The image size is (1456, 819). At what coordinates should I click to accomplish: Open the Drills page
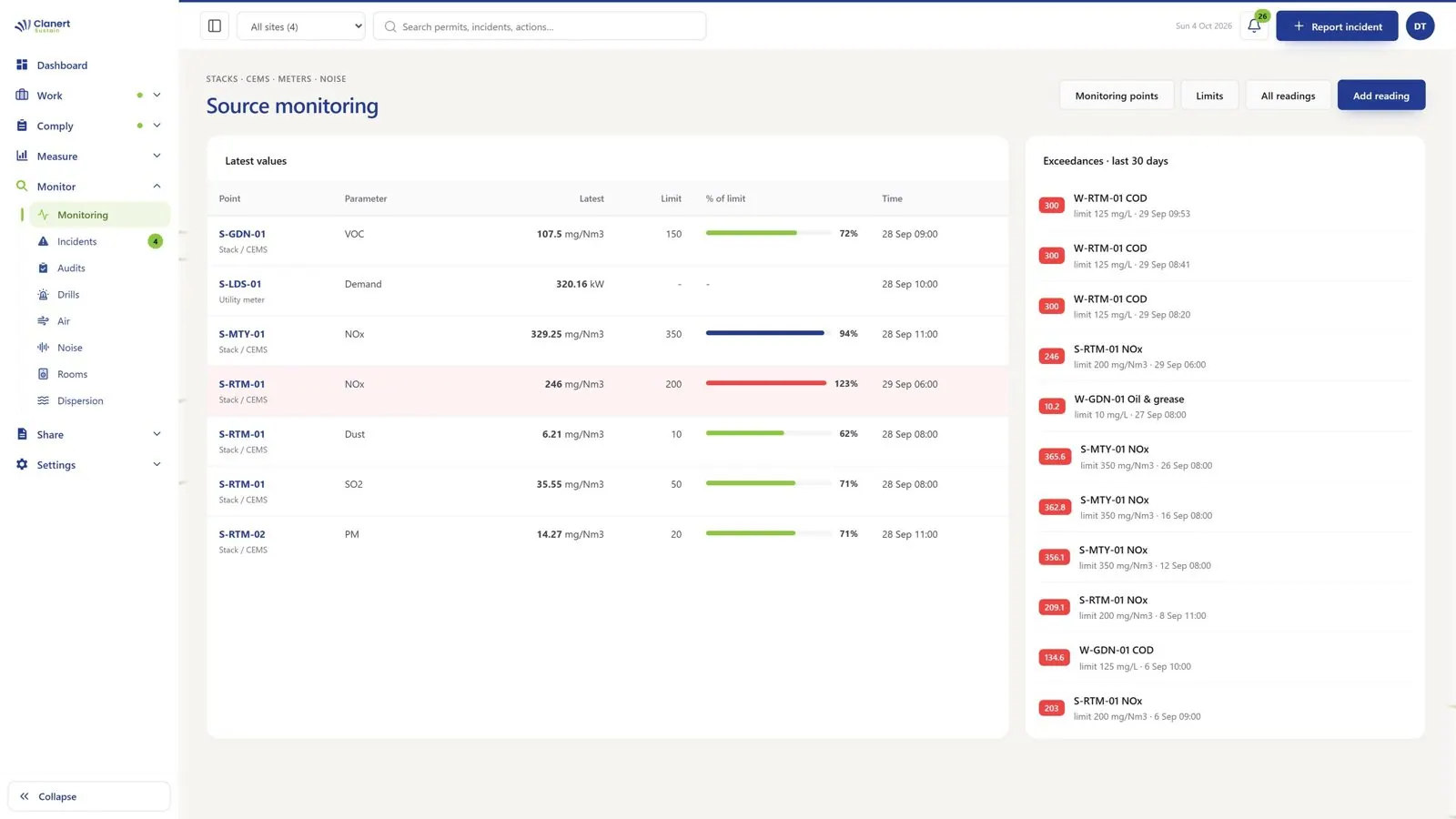pyautogui.click(x=68, y=295)
